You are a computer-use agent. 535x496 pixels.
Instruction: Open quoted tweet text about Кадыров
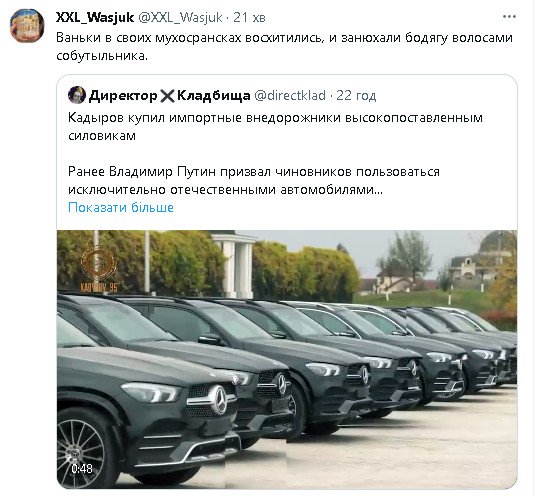(275, 127)
